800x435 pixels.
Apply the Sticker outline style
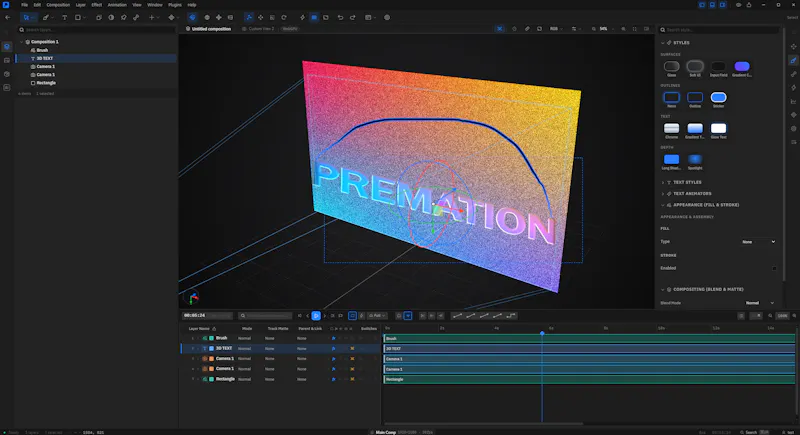[718, 97]
